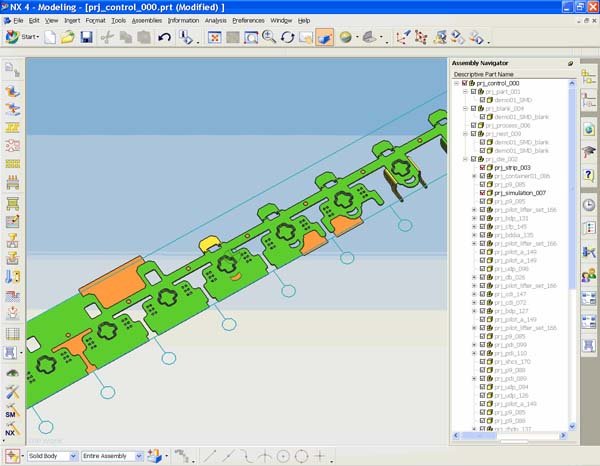This screenshot has height=466, width=600.
Task: Open the Help question mark icon
Action: point(589,174)
